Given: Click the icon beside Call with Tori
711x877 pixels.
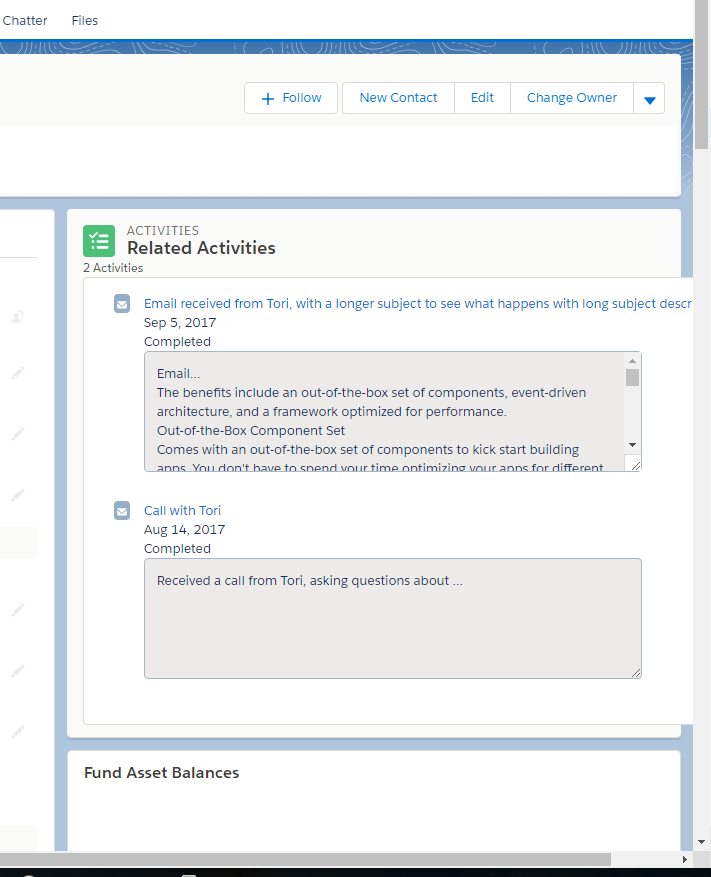Looking at the screenshot, I should point(122,511).
